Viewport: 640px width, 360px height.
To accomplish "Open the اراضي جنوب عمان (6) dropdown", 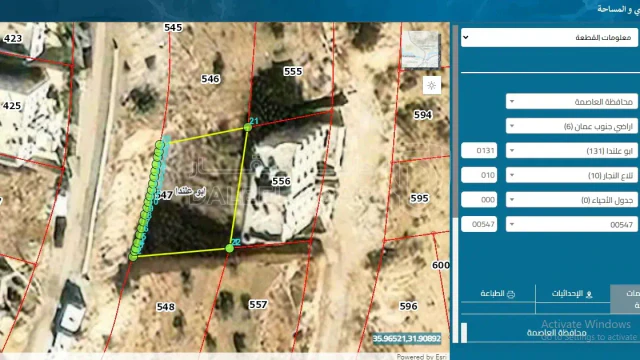I will pyautogui.click(x=571, y=126).
